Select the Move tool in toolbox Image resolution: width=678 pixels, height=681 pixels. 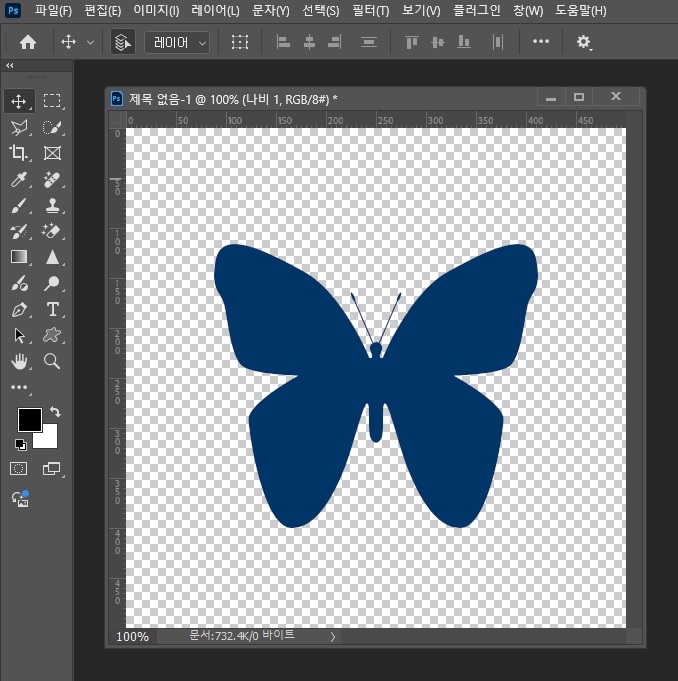(x=19, y=102)
